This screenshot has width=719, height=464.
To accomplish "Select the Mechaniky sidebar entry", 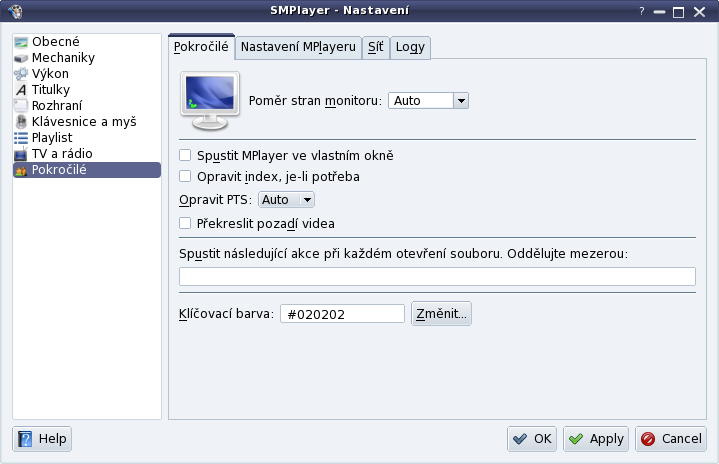I will pos(87,58).
